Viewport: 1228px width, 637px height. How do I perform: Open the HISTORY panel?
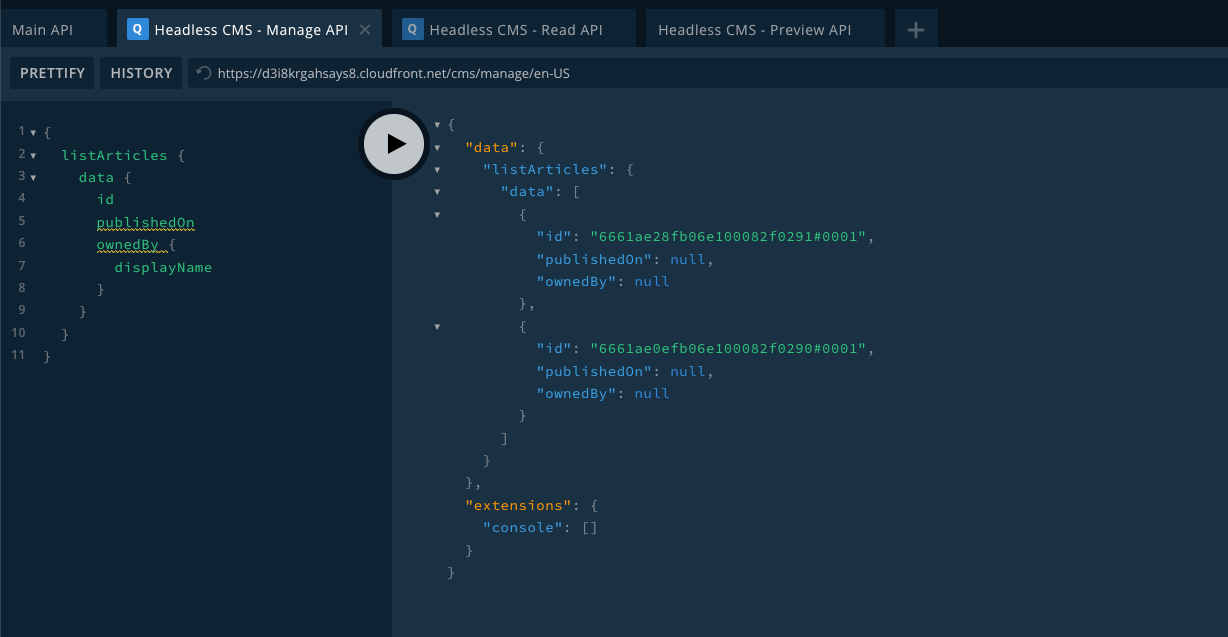click(x=141, y=73)
